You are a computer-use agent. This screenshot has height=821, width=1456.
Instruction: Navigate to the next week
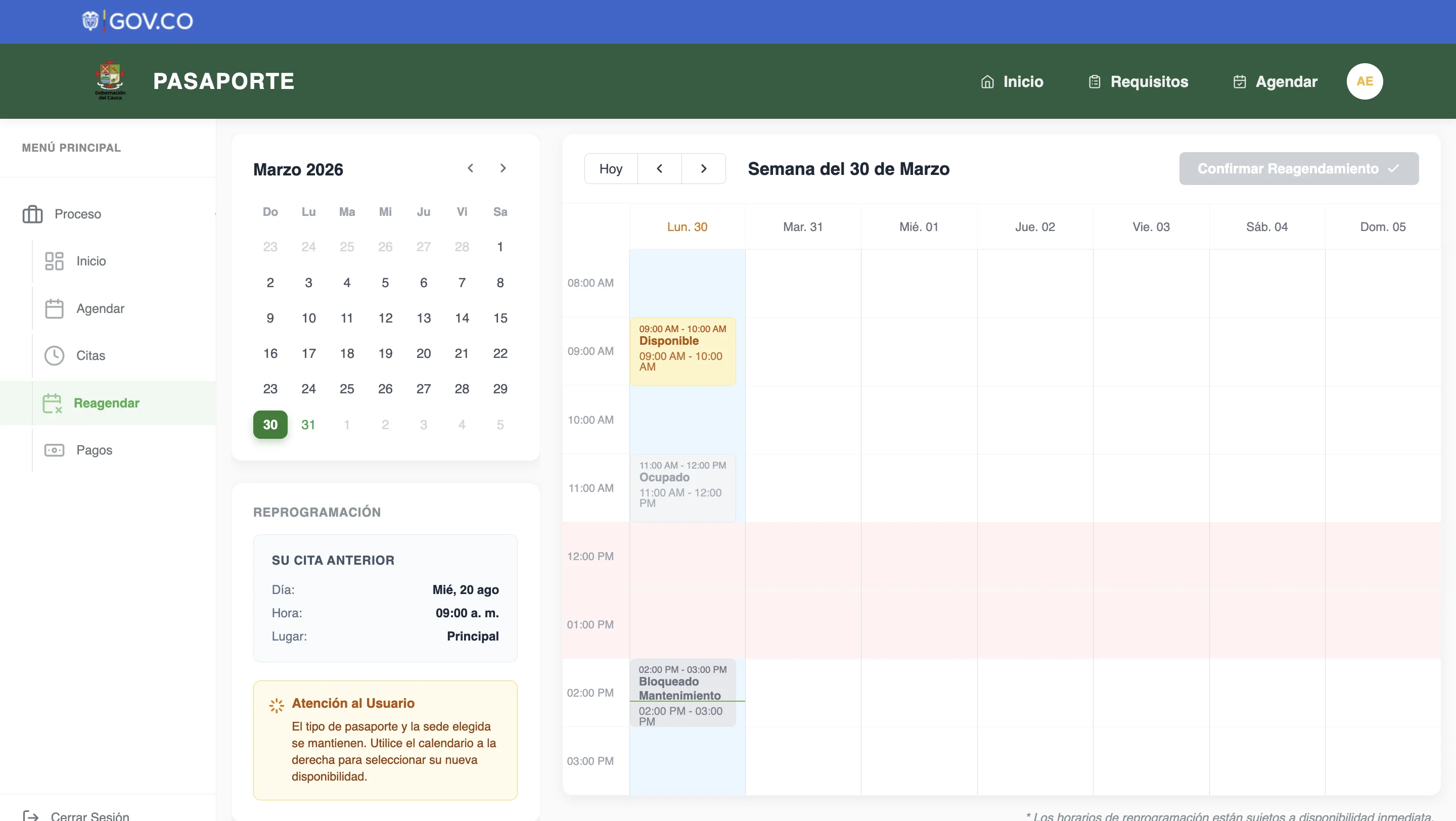tap(703, 168)
